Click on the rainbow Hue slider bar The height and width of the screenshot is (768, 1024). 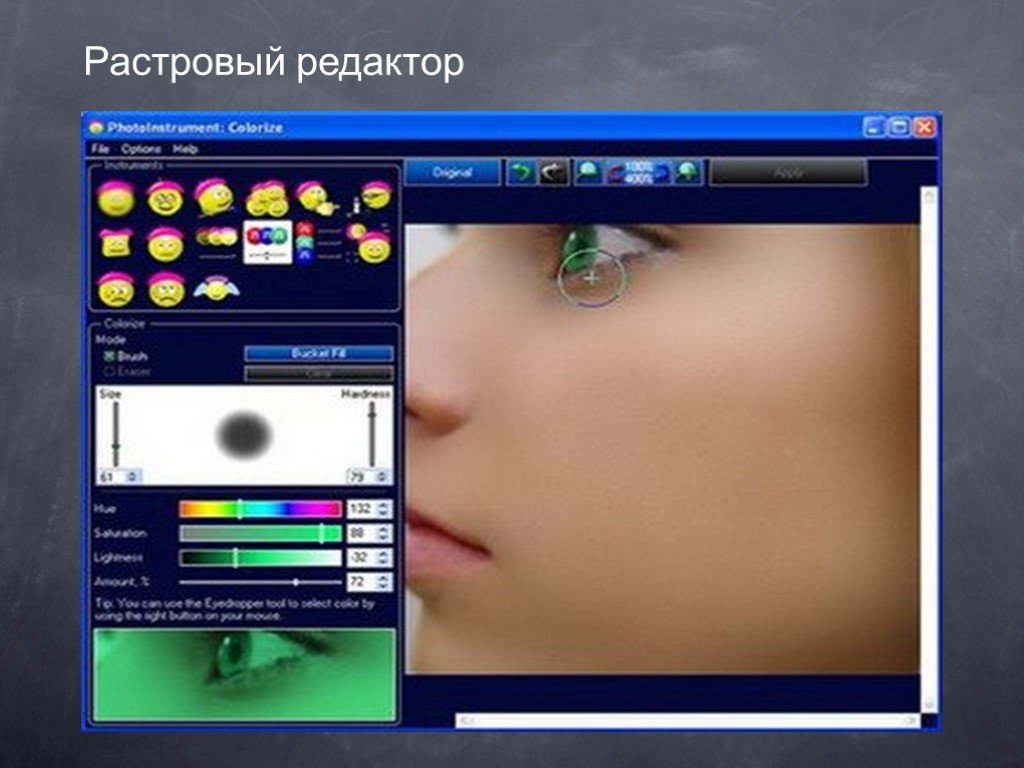click(260, 509)
